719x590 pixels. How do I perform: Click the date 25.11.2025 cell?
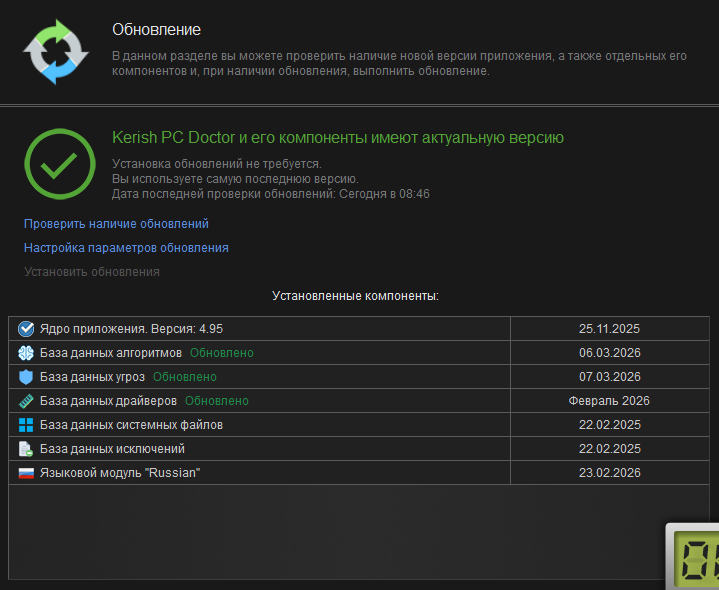coord(609,329)
